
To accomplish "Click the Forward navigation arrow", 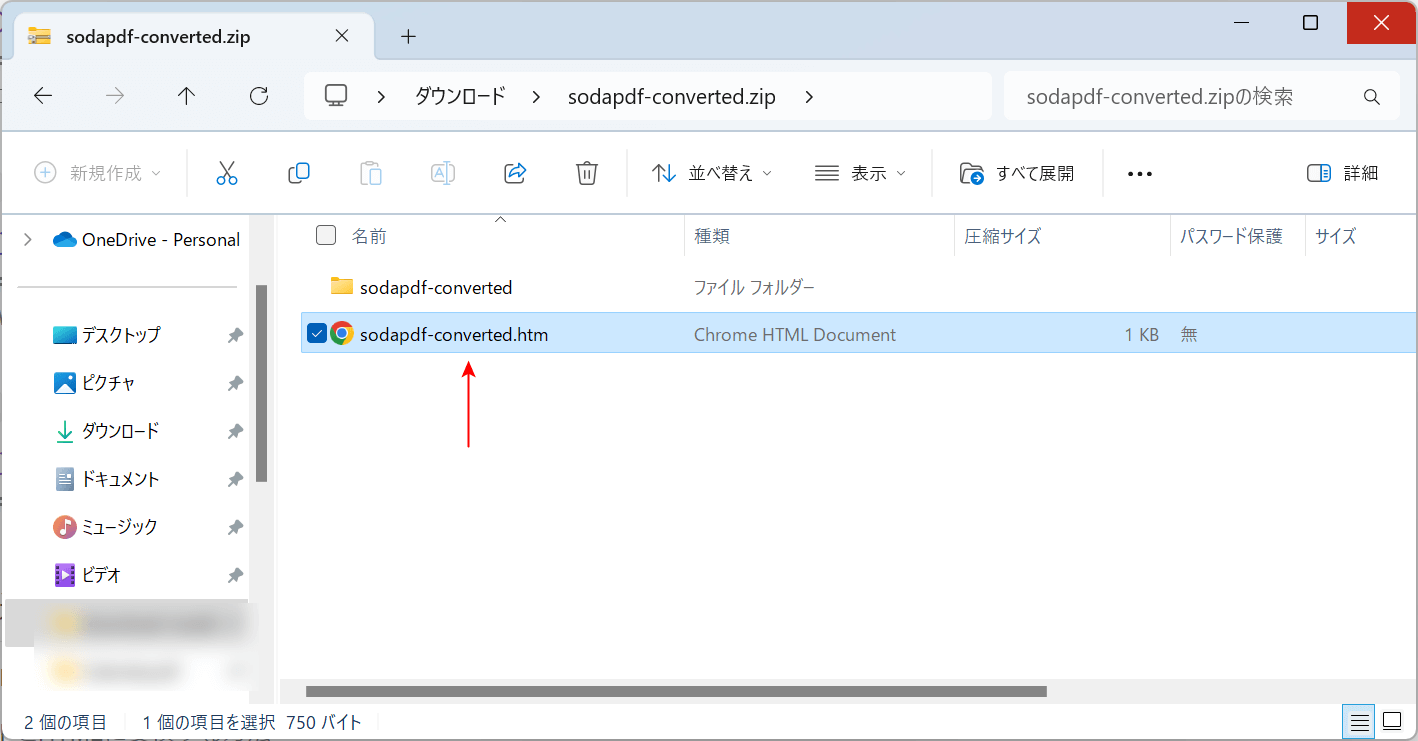I will point(115,96).
